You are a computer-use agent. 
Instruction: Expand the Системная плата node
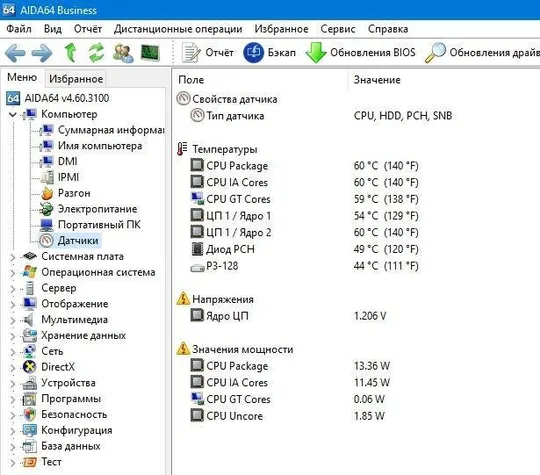pyautogui.click(x=13, y=257)
